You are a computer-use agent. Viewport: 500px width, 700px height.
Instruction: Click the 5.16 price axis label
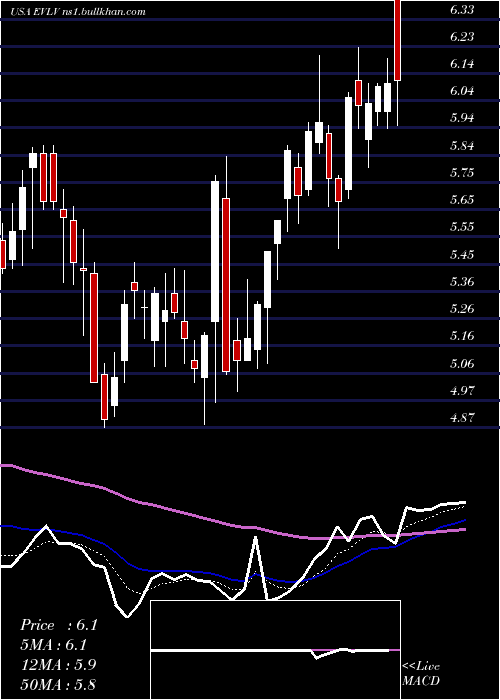tap(462, 336)
